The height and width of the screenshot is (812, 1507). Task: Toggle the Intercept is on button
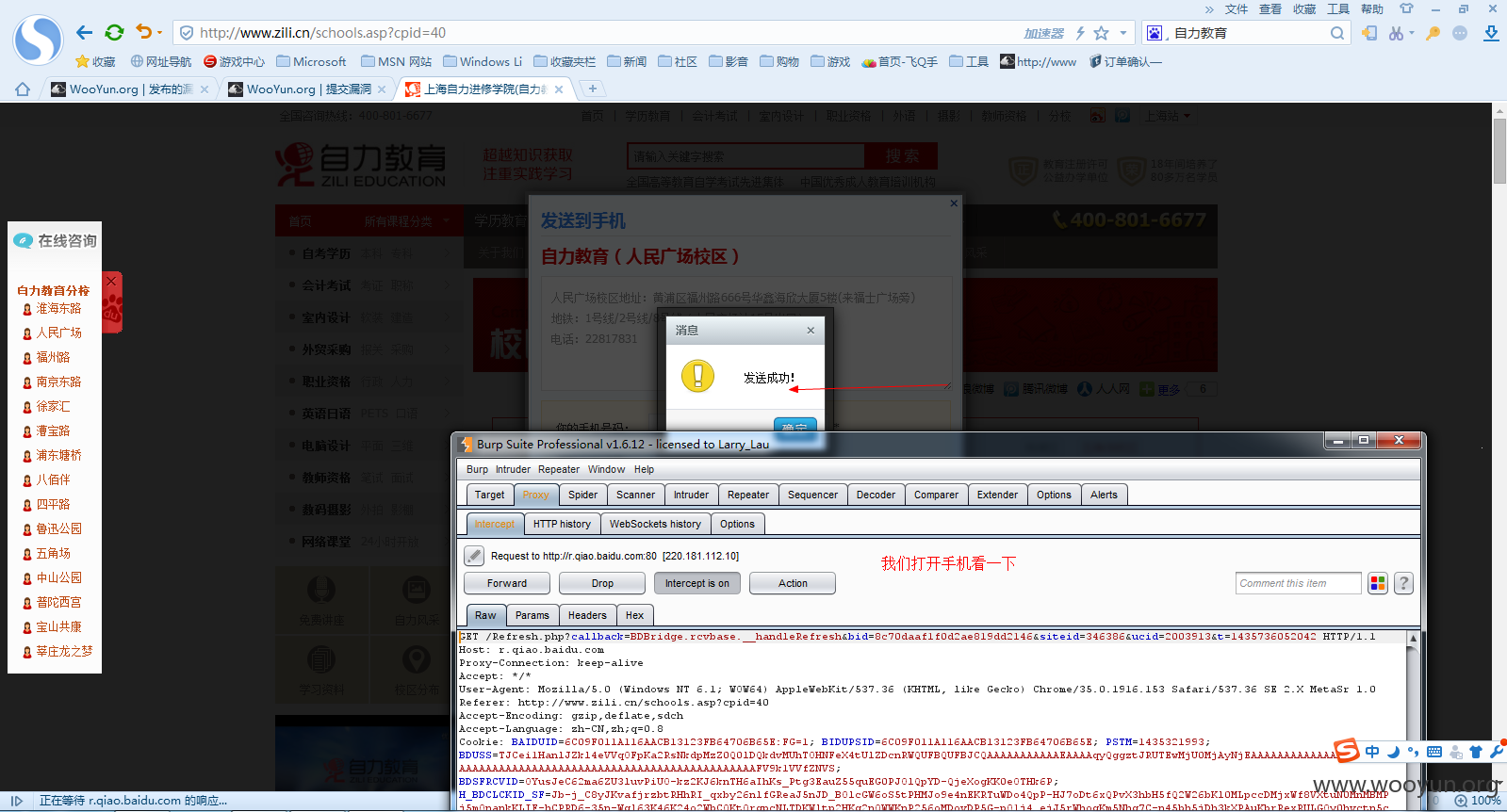coord(696,583)
